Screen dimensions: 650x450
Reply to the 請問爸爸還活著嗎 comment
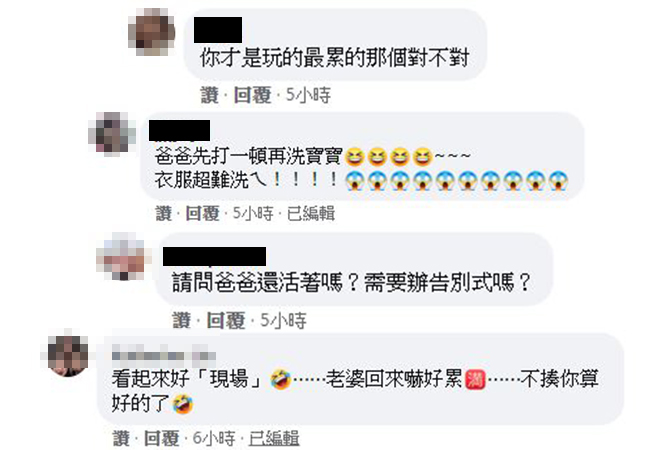[x=226, y=320]
